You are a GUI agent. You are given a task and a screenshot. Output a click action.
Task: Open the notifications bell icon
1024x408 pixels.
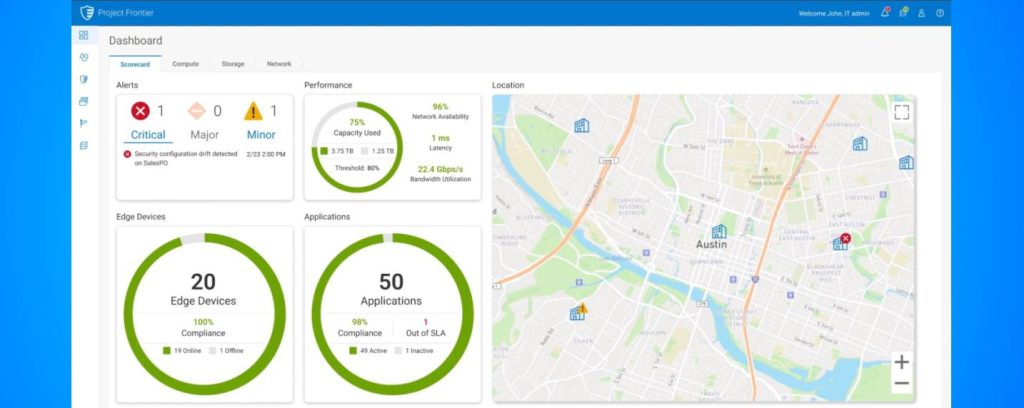tap(885, 13)
